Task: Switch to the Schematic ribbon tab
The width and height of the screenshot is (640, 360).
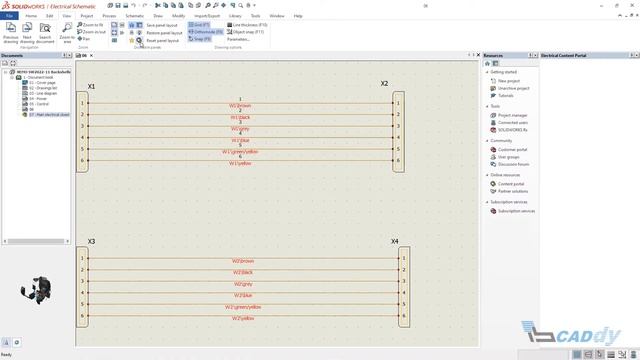Action: 134,16
